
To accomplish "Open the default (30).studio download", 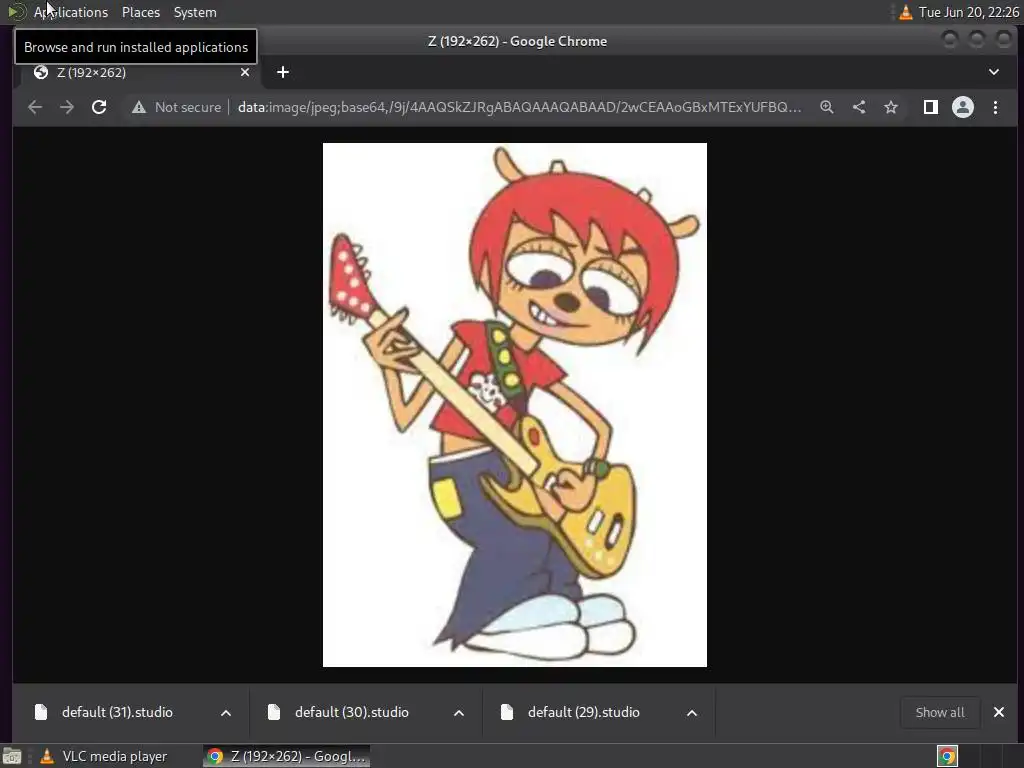I will (351, 712).
